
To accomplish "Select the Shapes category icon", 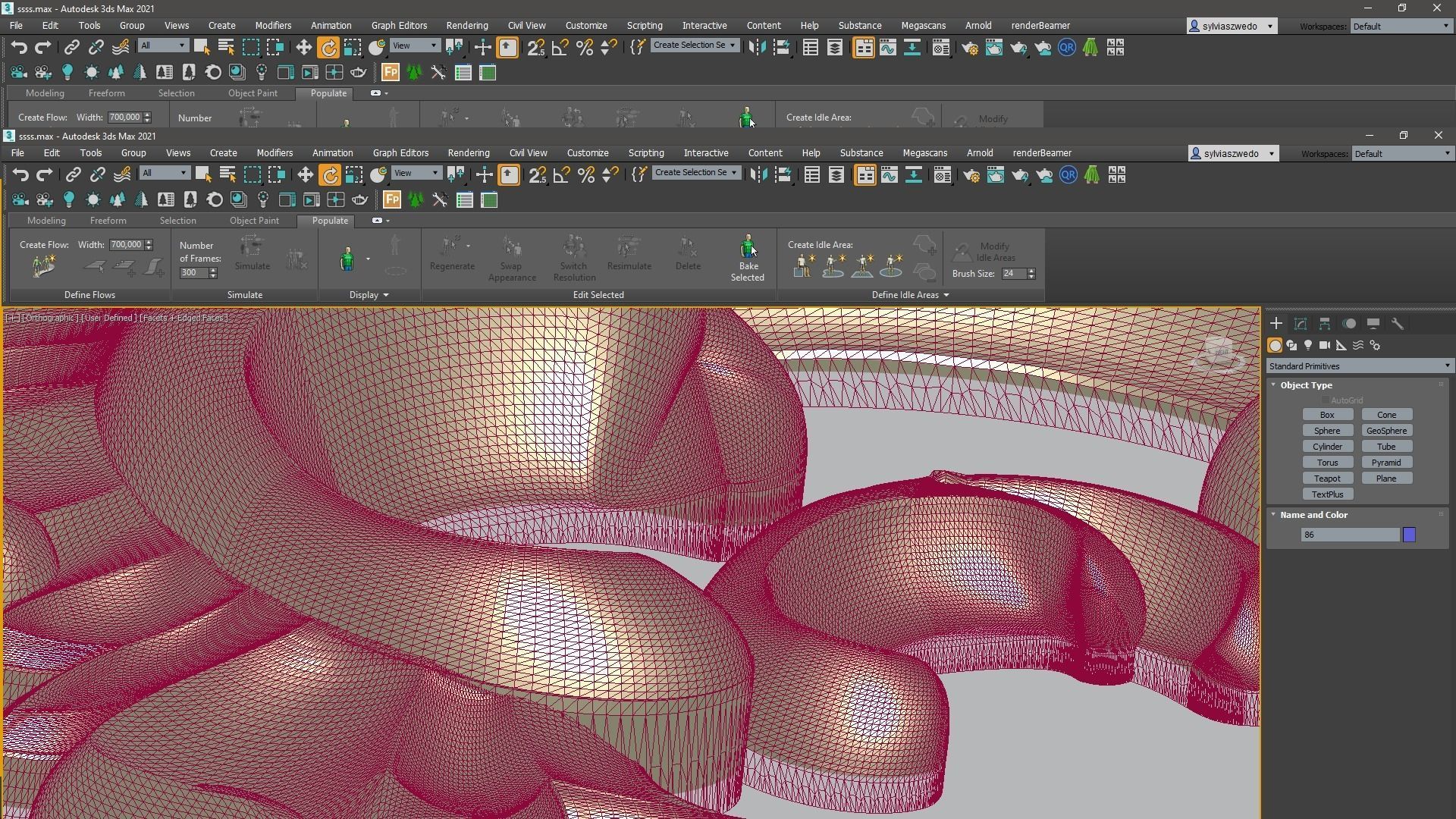I will click(x=1291, y=346).
